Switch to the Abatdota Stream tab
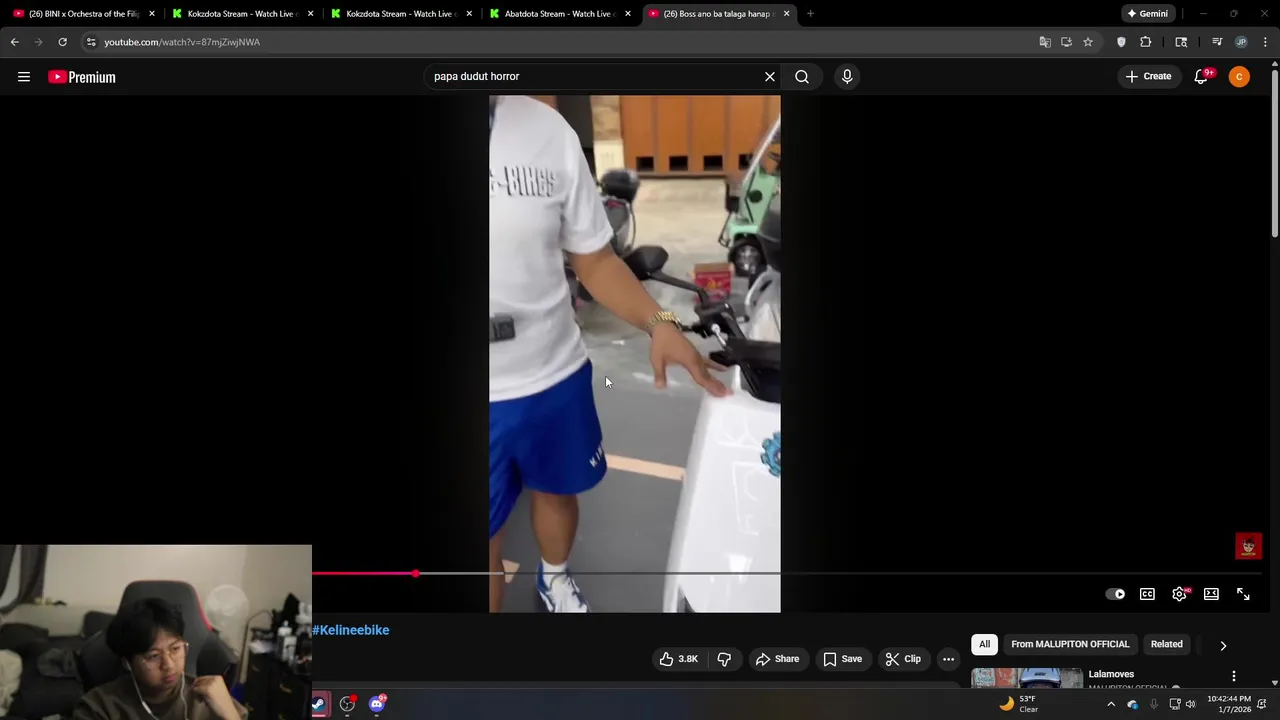Viewport: 1280px width, 720px height. [x=560, y=14]
